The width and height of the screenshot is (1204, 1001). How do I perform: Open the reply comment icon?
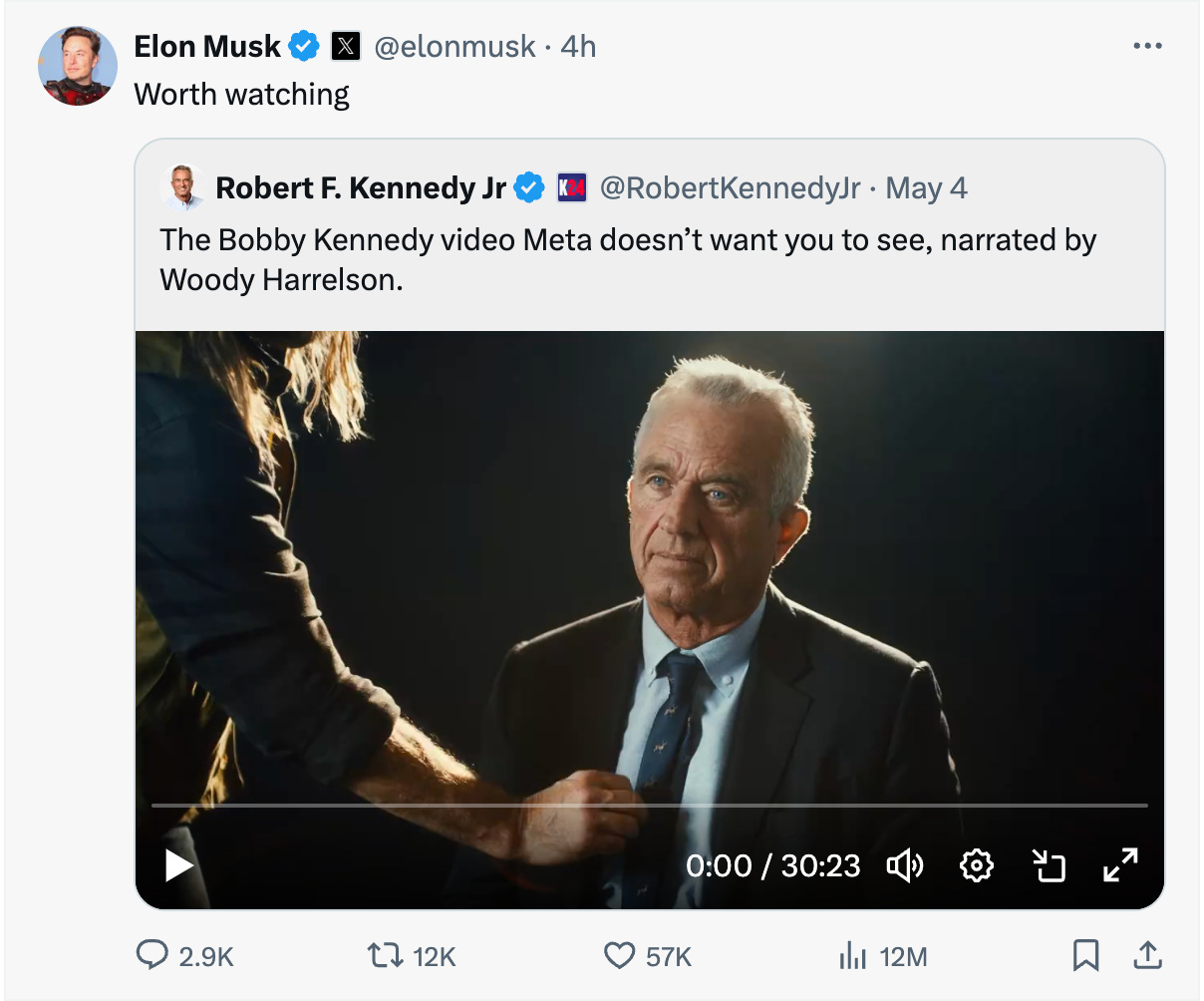pyautogui.click(x=151, y=956)
